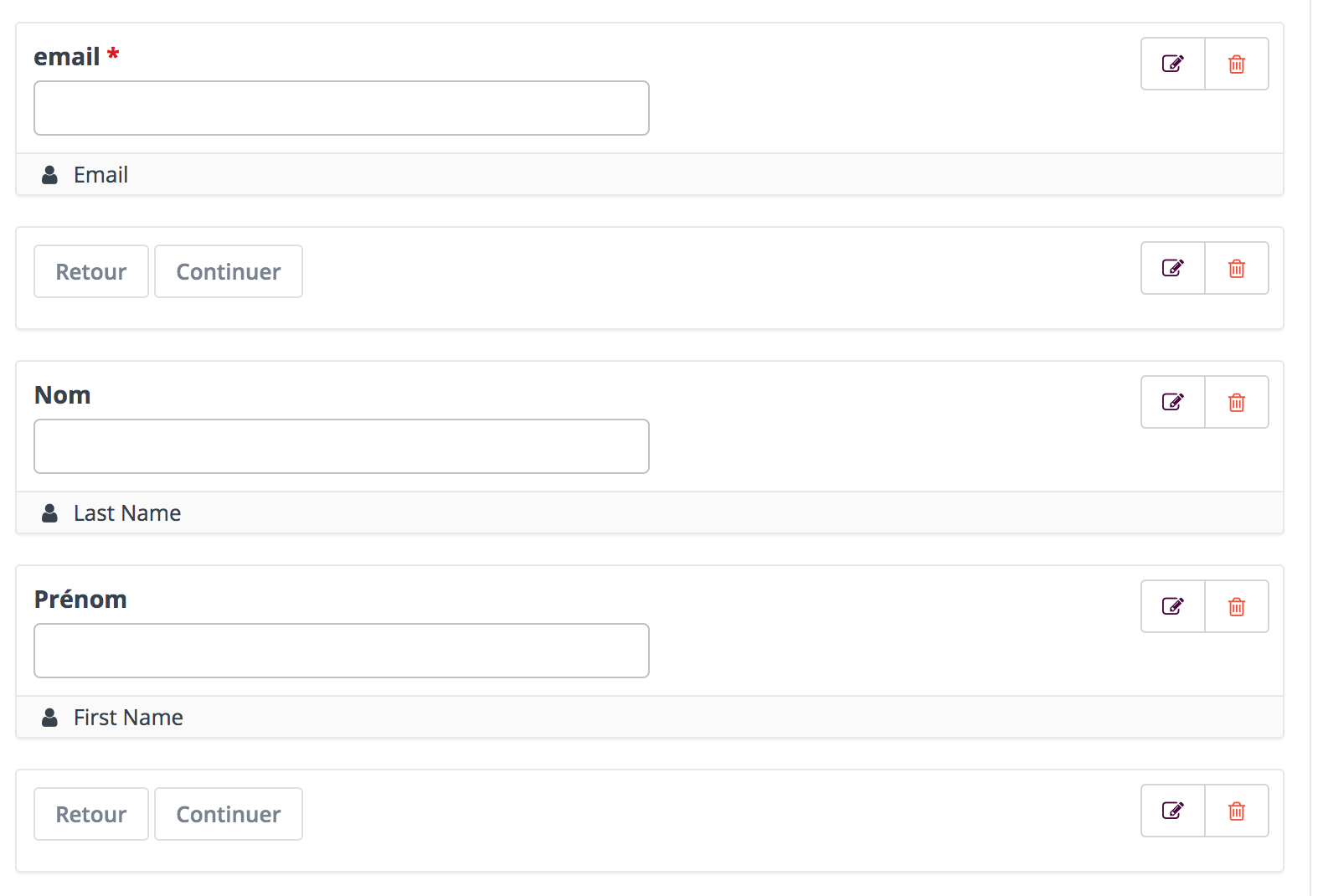
Task: Edit the email field
Action: pos(1173,64)
